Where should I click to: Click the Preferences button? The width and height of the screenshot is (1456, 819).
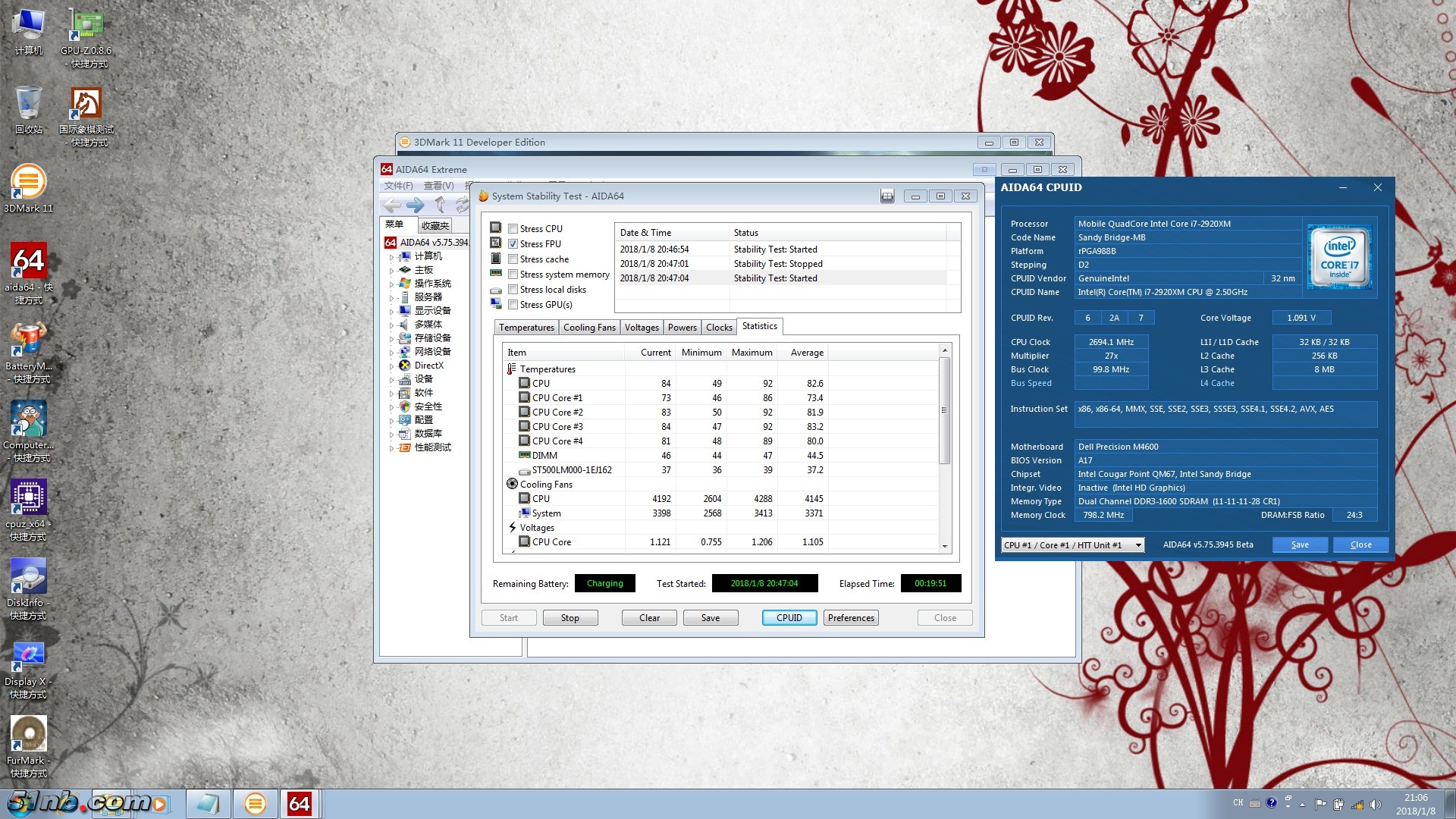point(851,618)
